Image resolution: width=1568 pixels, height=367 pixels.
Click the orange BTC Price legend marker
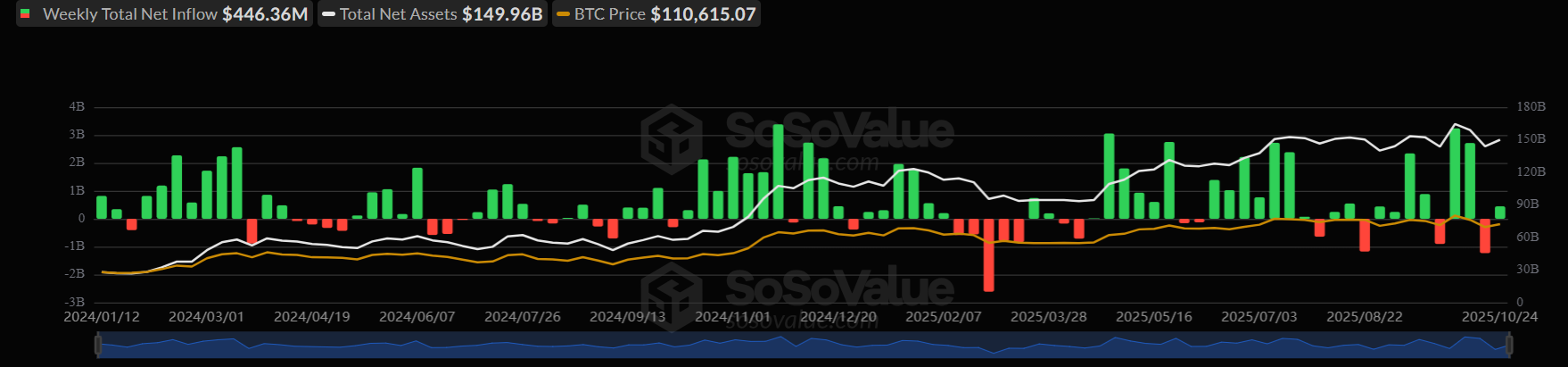563,14
